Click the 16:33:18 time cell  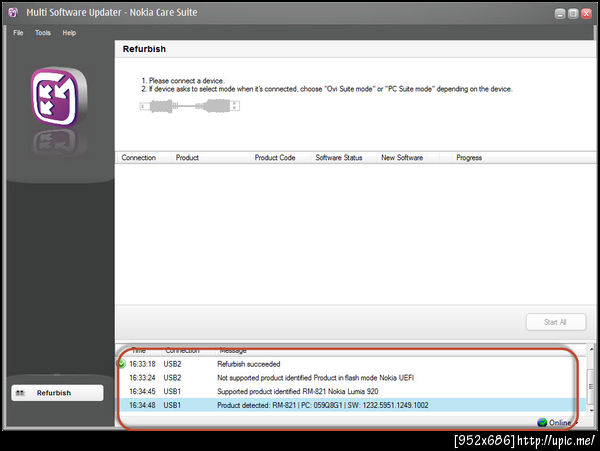pyautogui.click(x=142, y=364)
